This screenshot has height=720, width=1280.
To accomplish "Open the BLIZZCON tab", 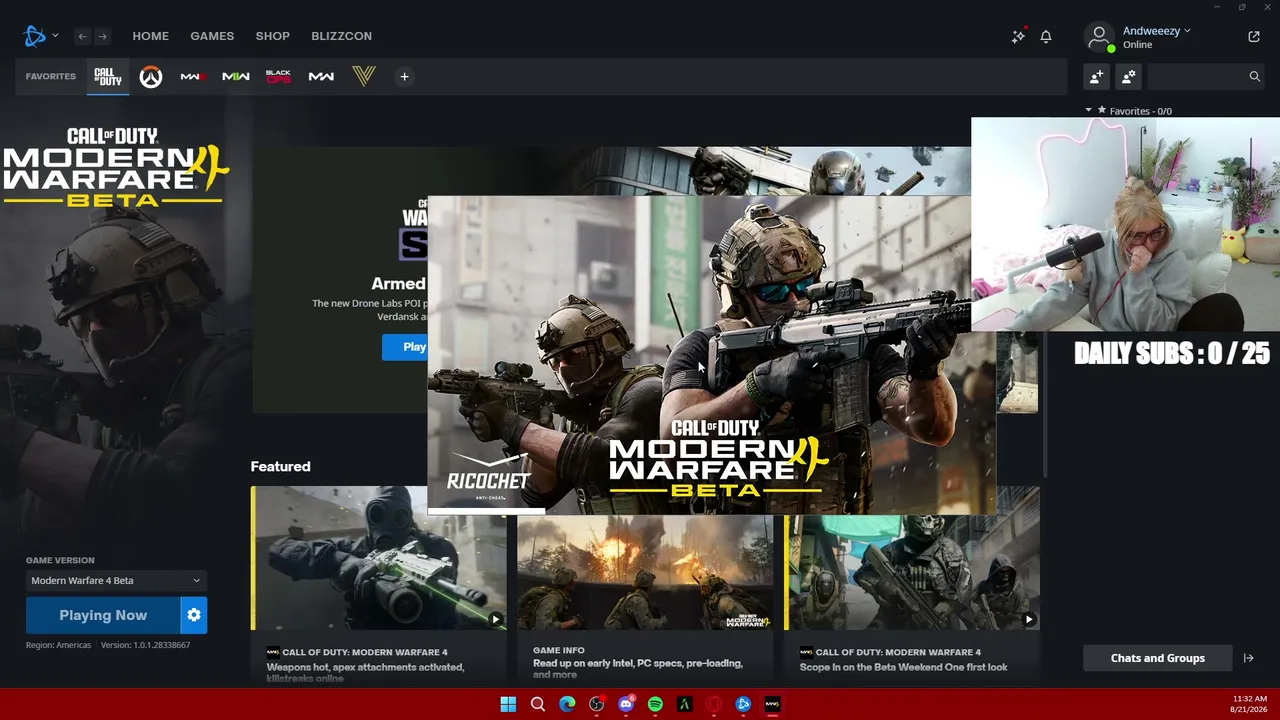I will [x=341, y=36].
